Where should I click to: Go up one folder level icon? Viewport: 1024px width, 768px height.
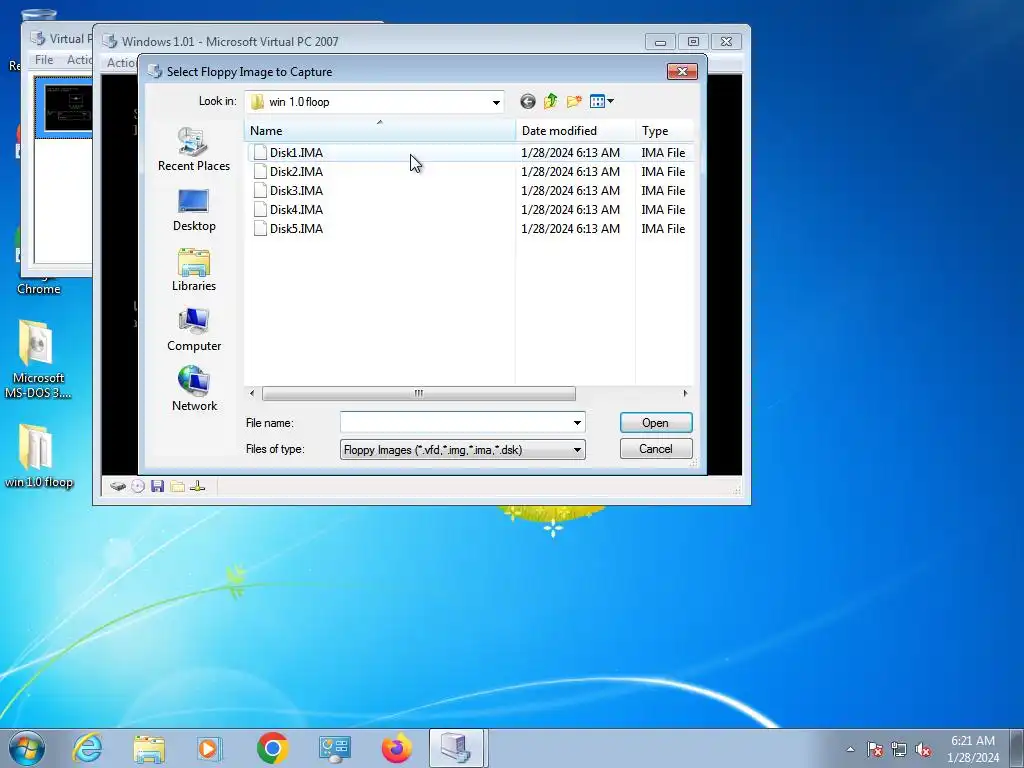[551, 101]
